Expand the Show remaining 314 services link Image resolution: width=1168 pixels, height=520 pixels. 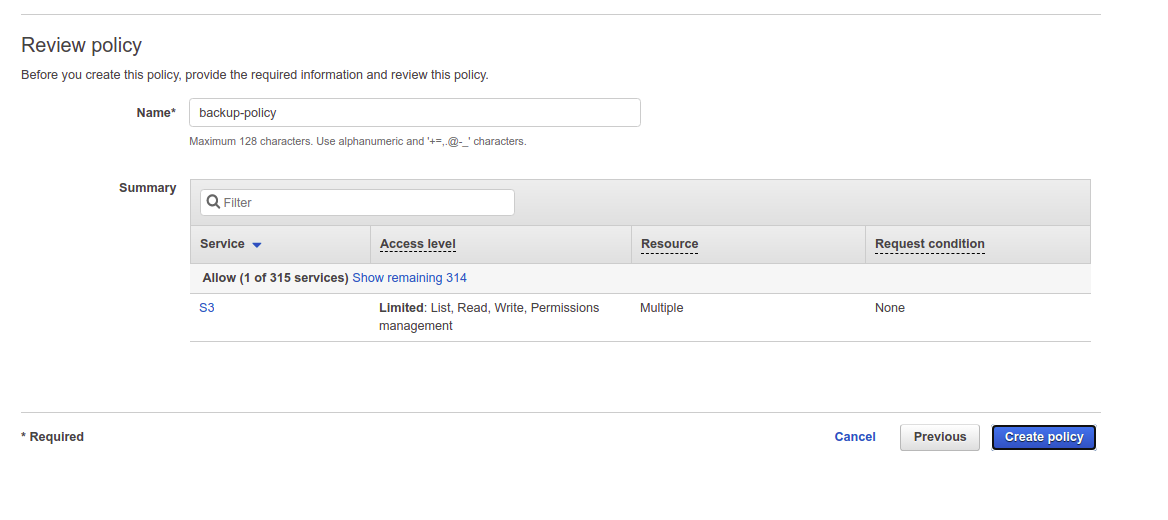click(409, 278)
